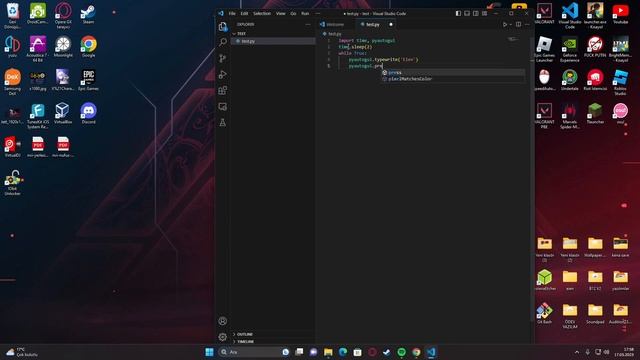
Task: Select the Epic Games desktop icon
Action: pos(88,80)
